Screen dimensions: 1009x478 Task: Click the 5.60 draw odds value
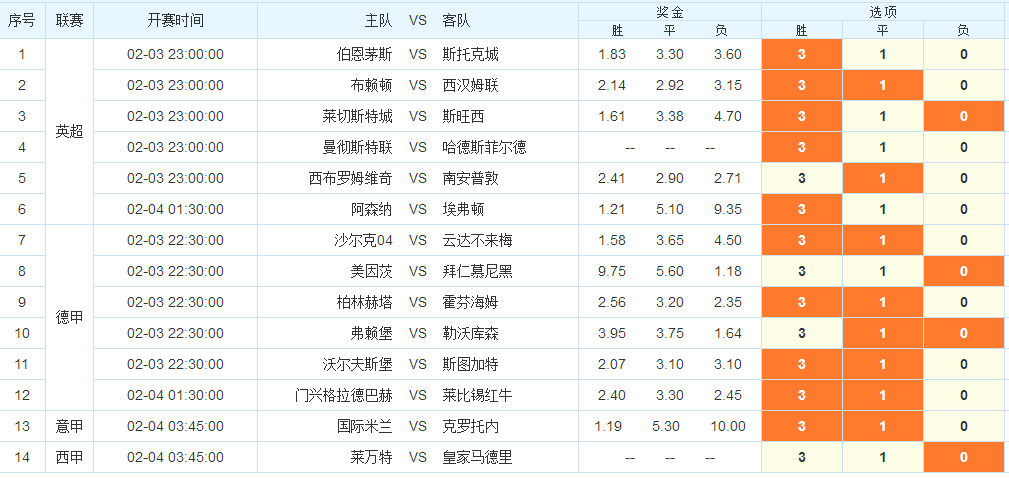pyautogui.click(x=670, y=271)
